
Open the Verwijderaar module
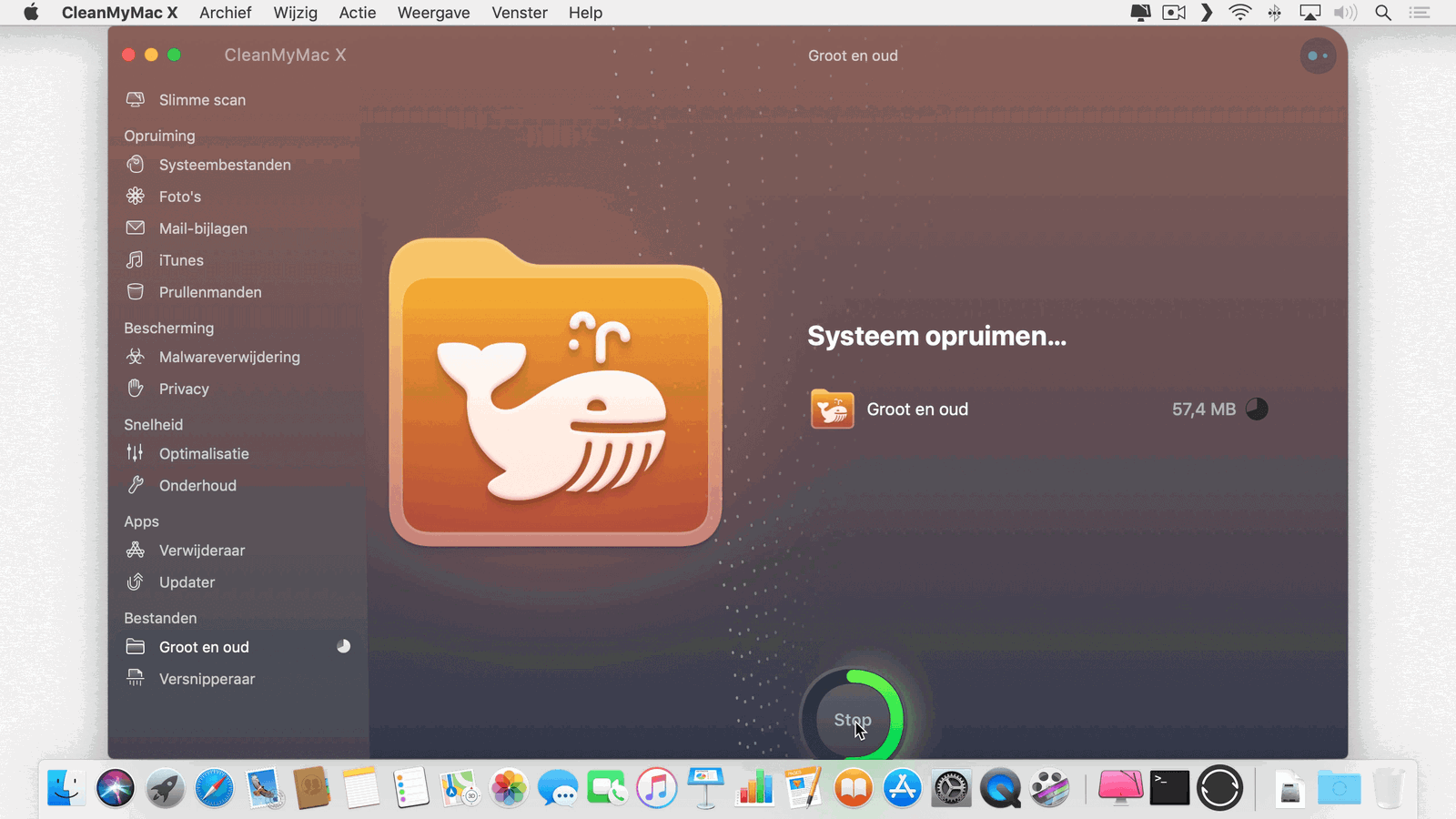tap(202, 551)
